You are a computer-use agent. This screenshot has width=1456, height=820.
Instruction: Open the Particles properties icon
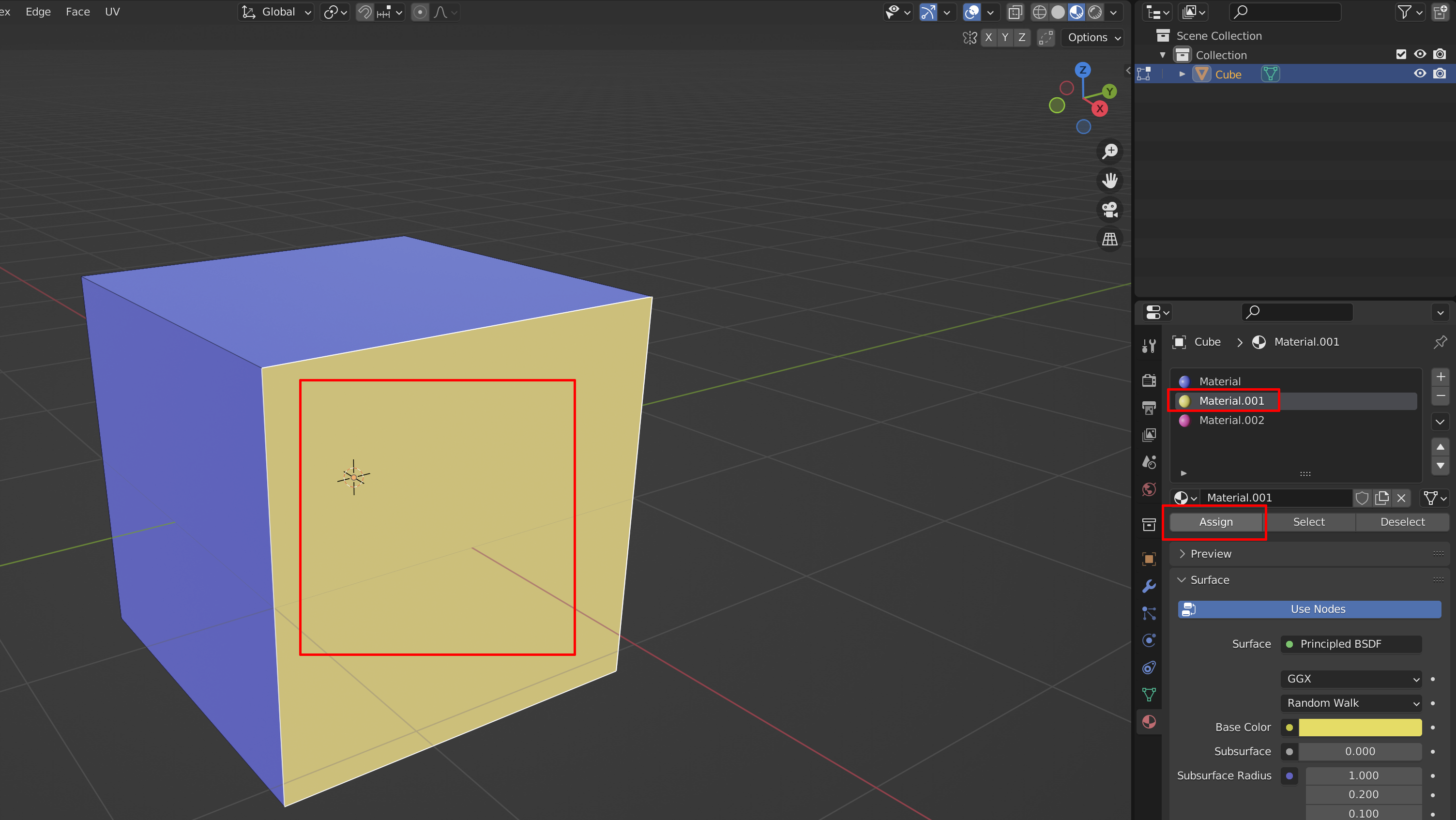point(1149,613)
